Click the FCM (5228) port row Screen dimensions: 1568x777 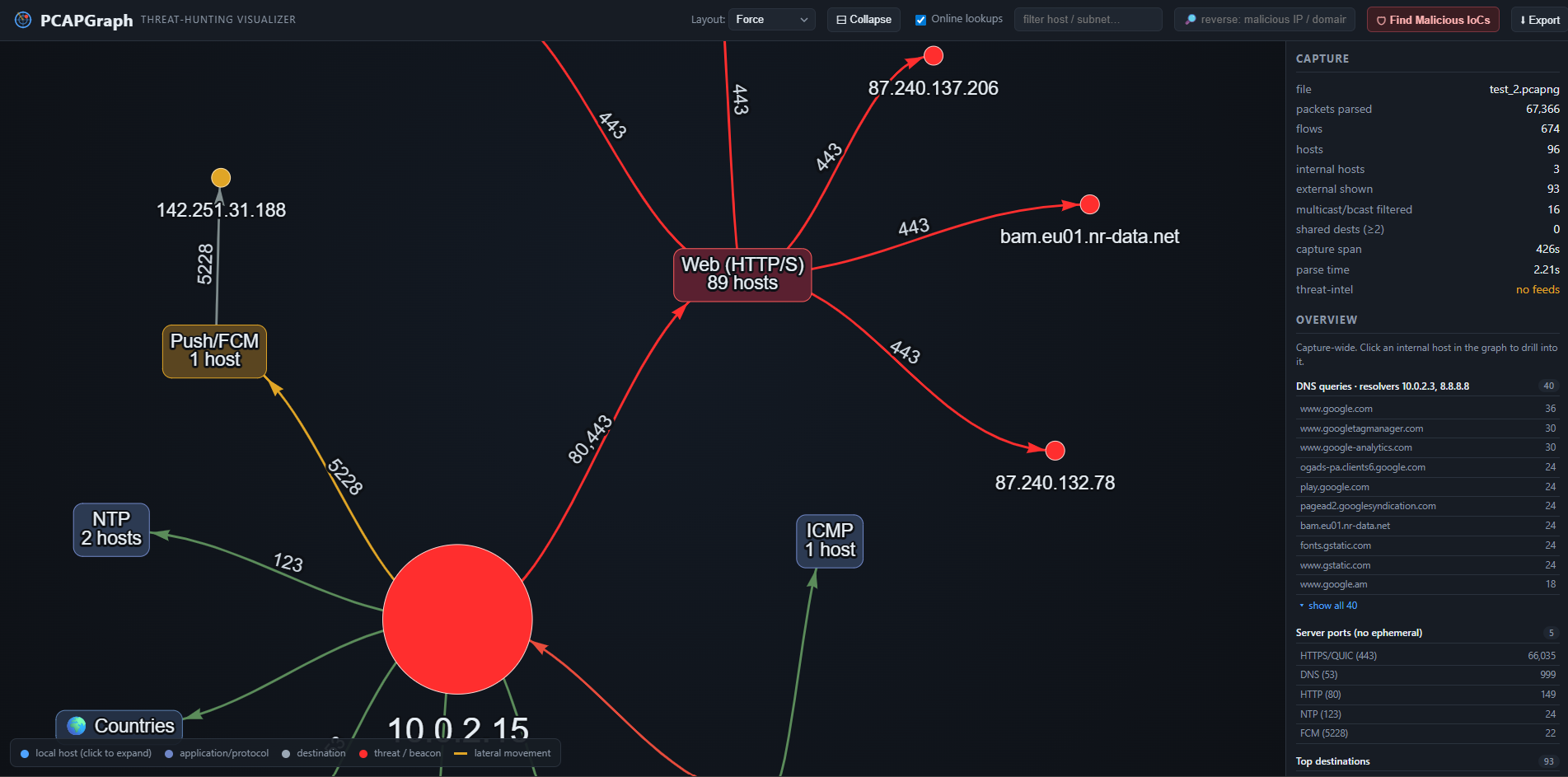tap(1428, 733)
